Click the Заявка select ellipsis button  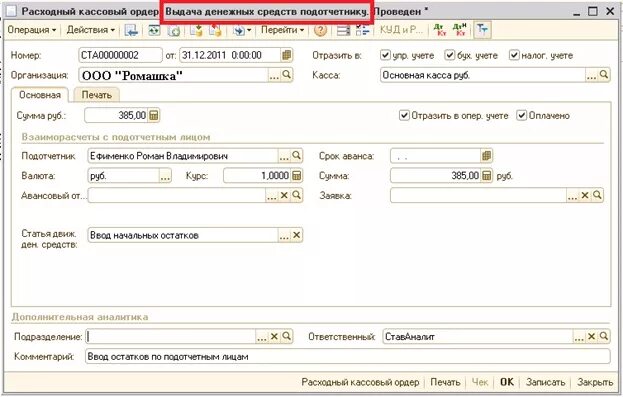pos(573,196)
